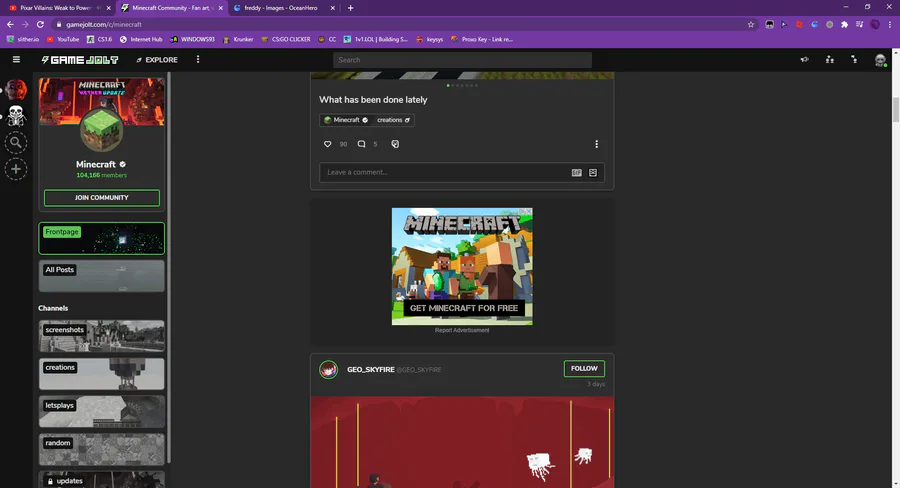
Task: Follow GEO_SKYFIRE
Action: click(x=584, y=369)
